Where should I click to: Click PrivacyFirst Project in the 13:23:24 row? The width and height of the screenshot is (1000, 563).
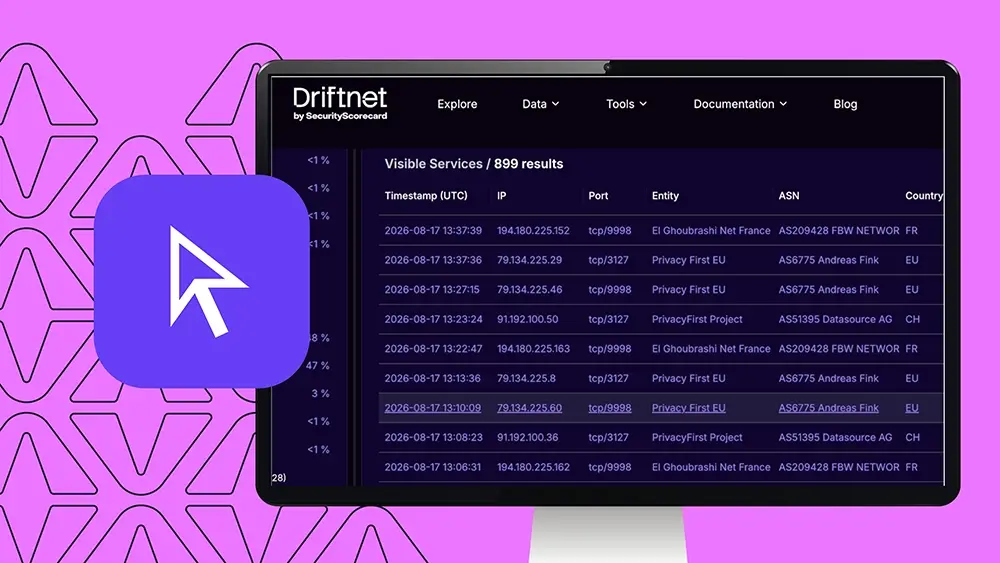696,319
